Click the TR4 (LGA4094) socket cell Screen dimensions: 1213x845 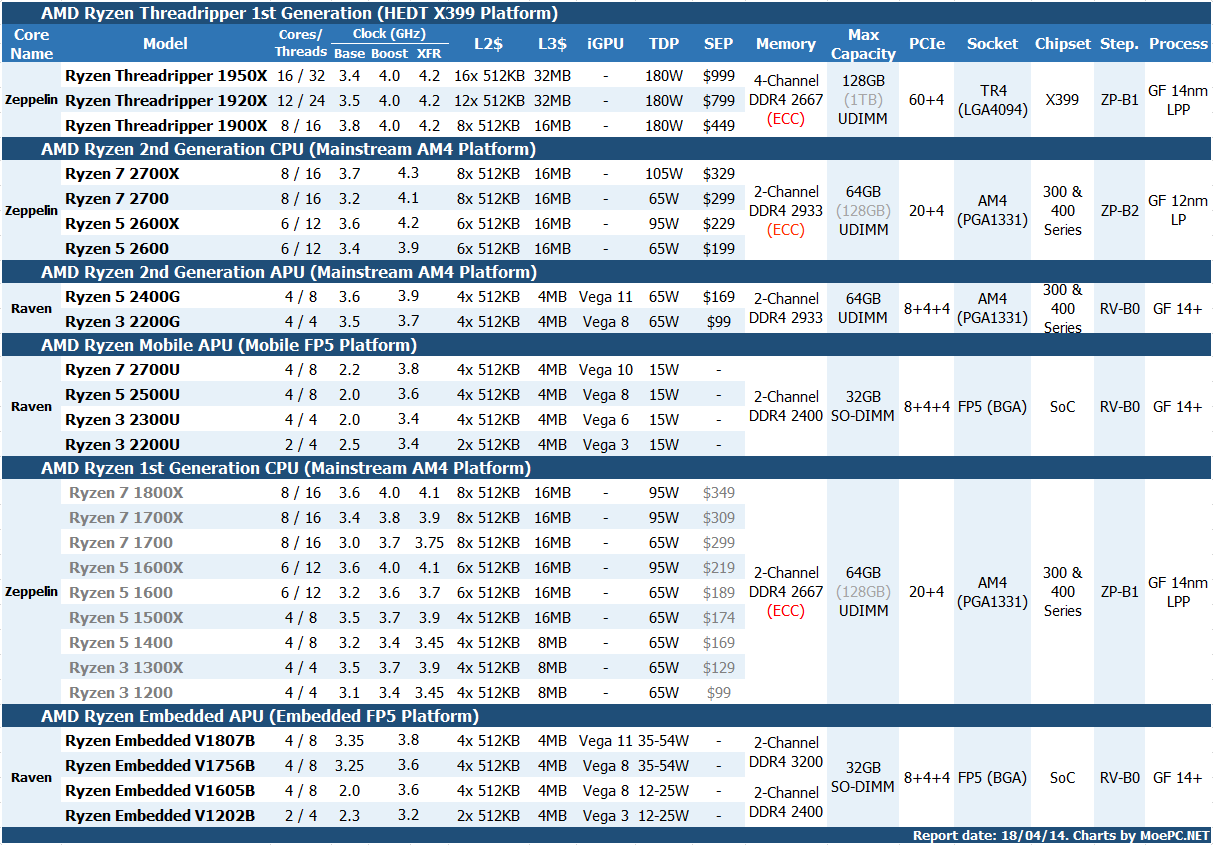coord(993,101)
